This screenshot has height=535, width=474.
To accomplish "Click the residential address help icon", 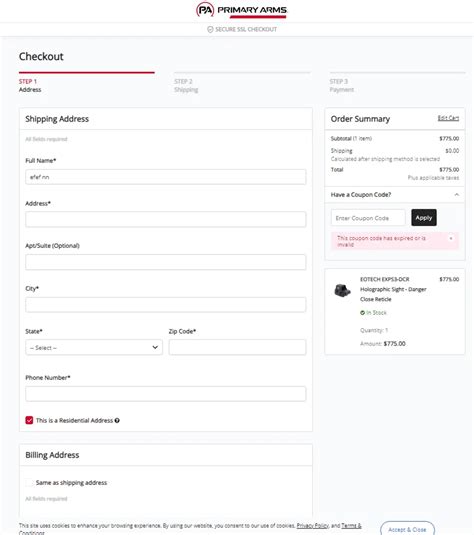I will [117, 420].
